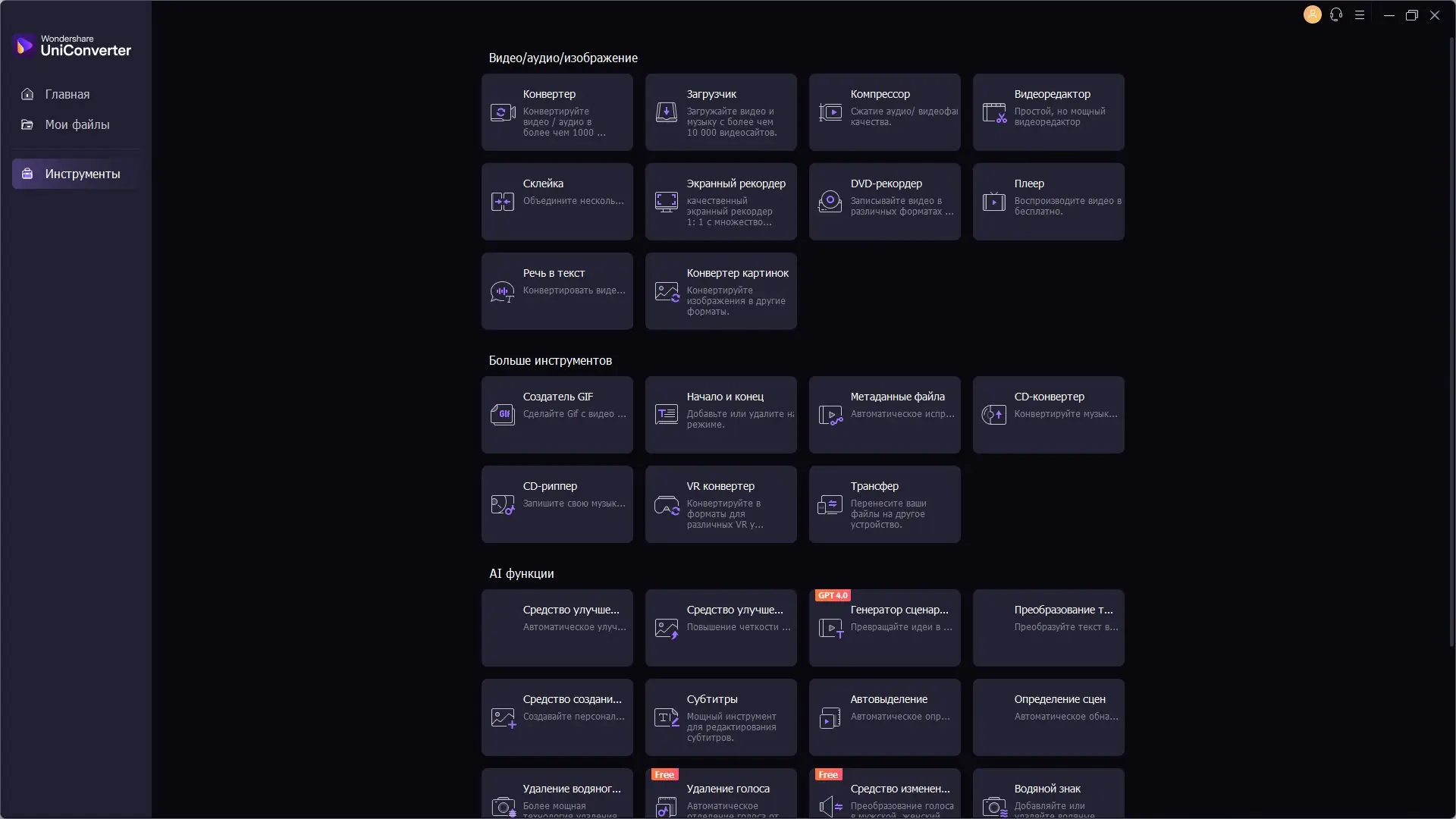1456x819 pixels.
Task: Click the Речь в текст icon
Action: click(x=503, y=291)
